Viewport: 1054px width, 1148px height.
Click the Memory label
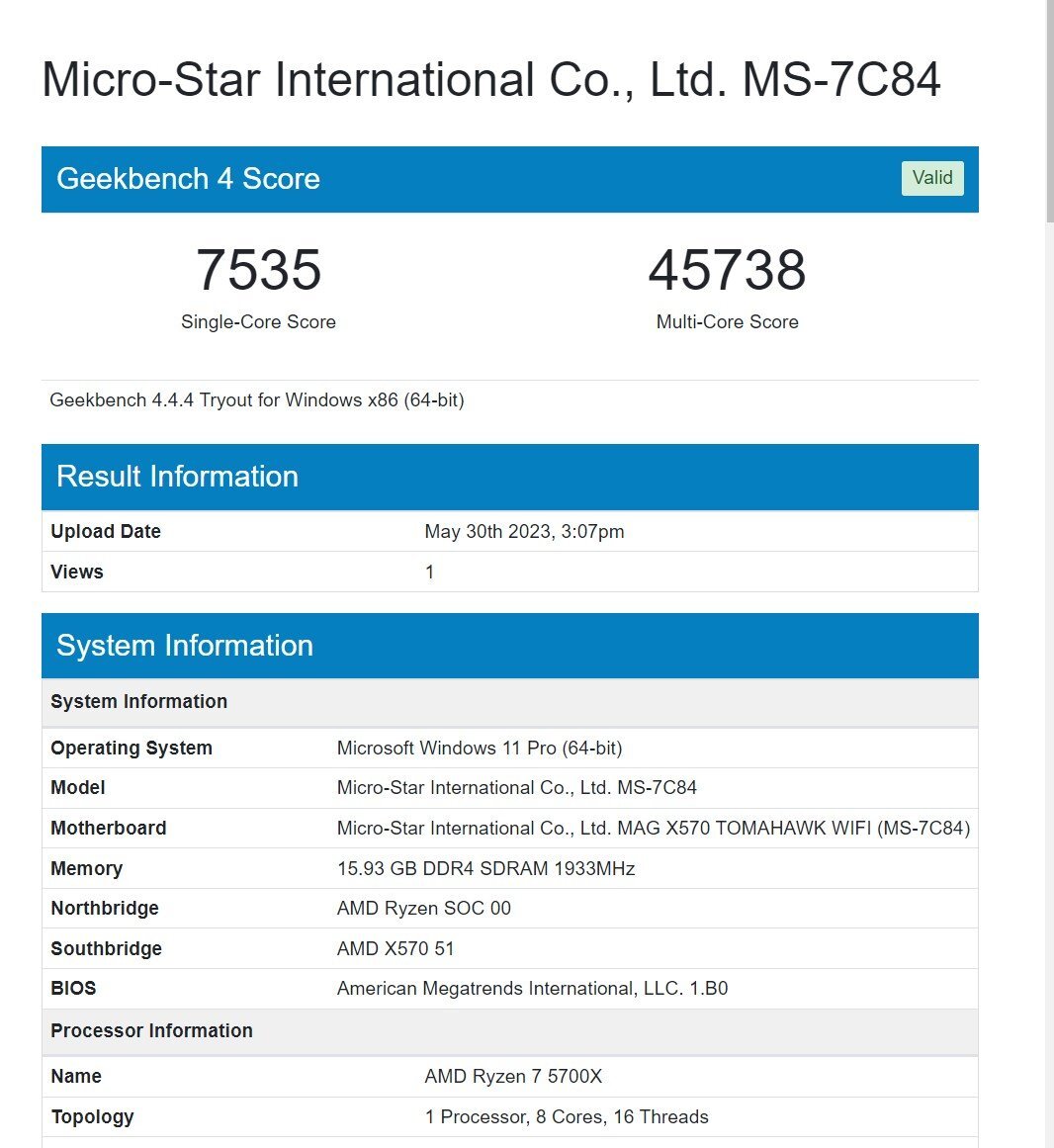coord(86,868)
